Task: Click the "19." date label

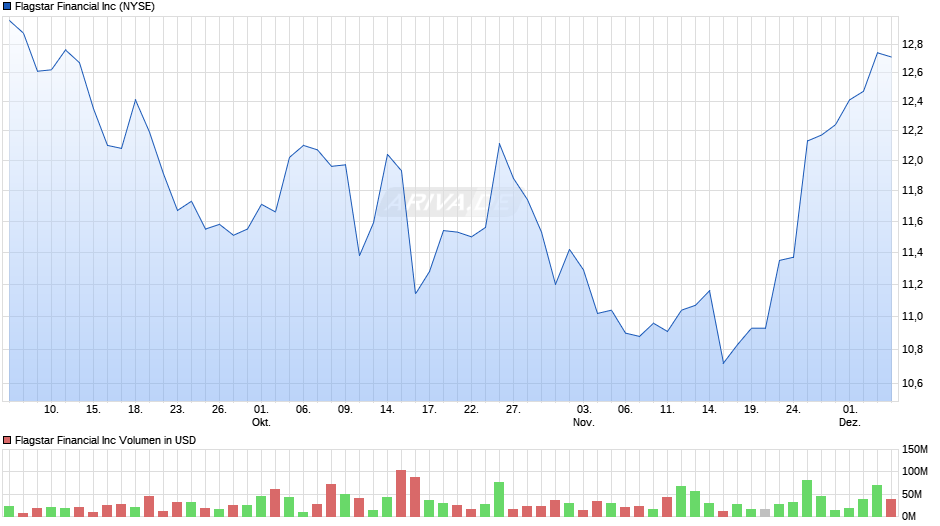Action: coord(751,409)
